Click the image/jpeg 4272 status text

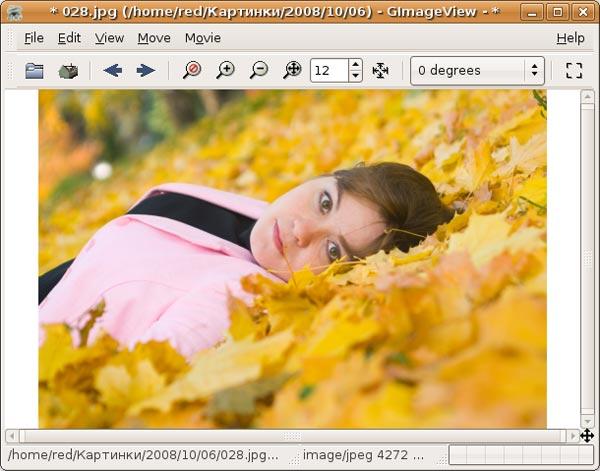coord(364,455)
